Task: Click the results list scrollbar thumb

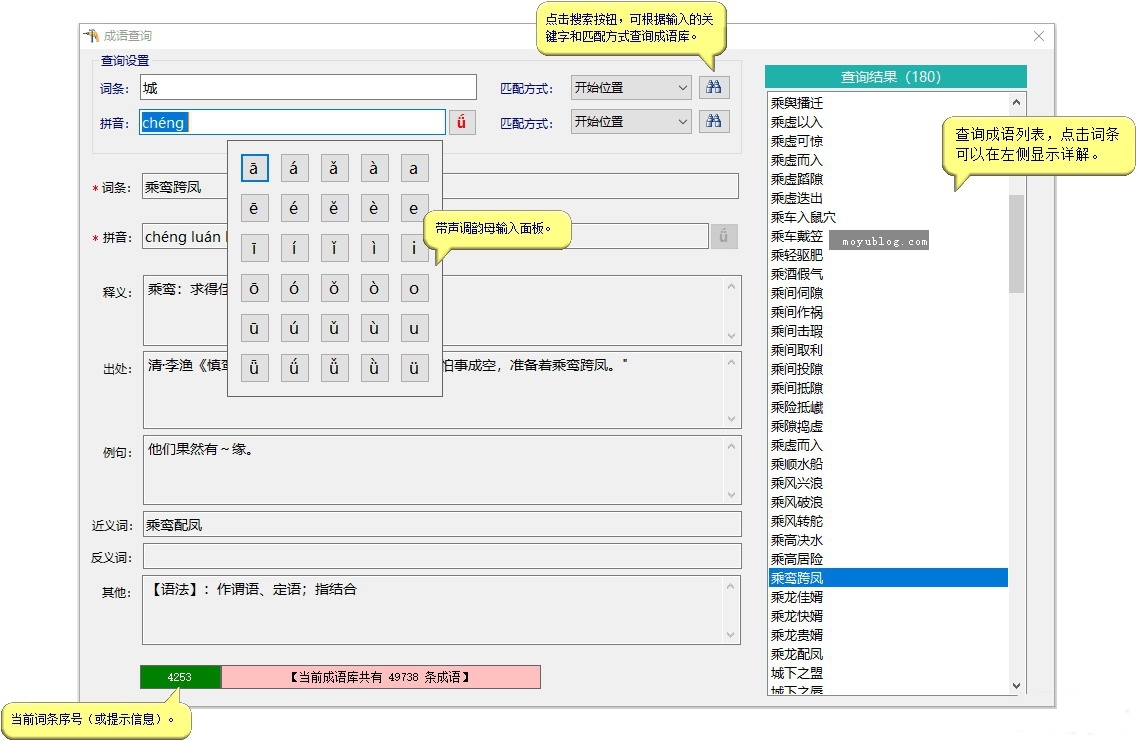Action: [x=1016, y=244]
